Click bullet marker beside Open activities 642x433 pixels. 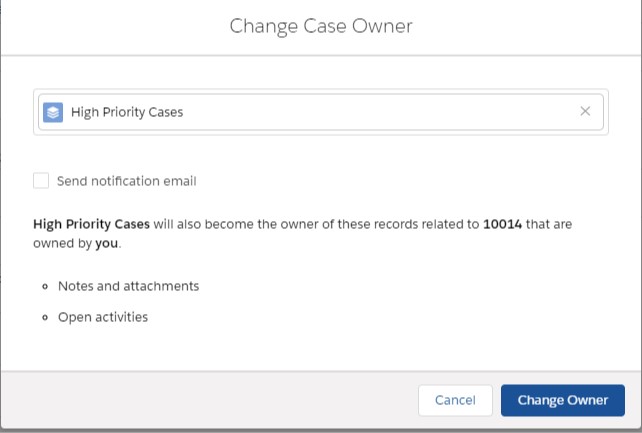coord(45,318)
